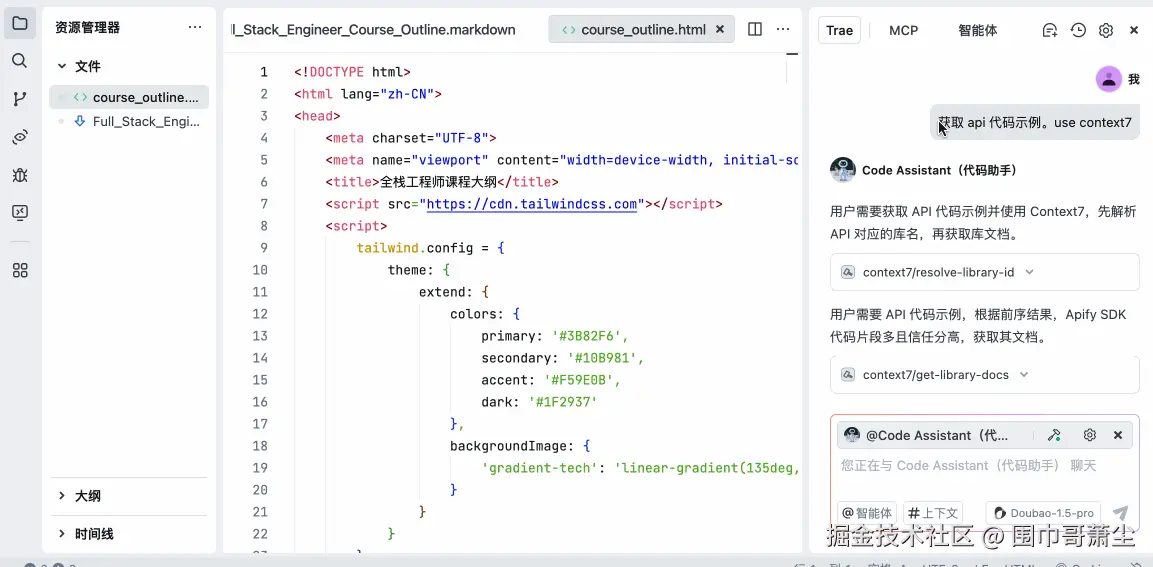Open the Extensions grid icon
1153x567 pixels.
point(20,271)
